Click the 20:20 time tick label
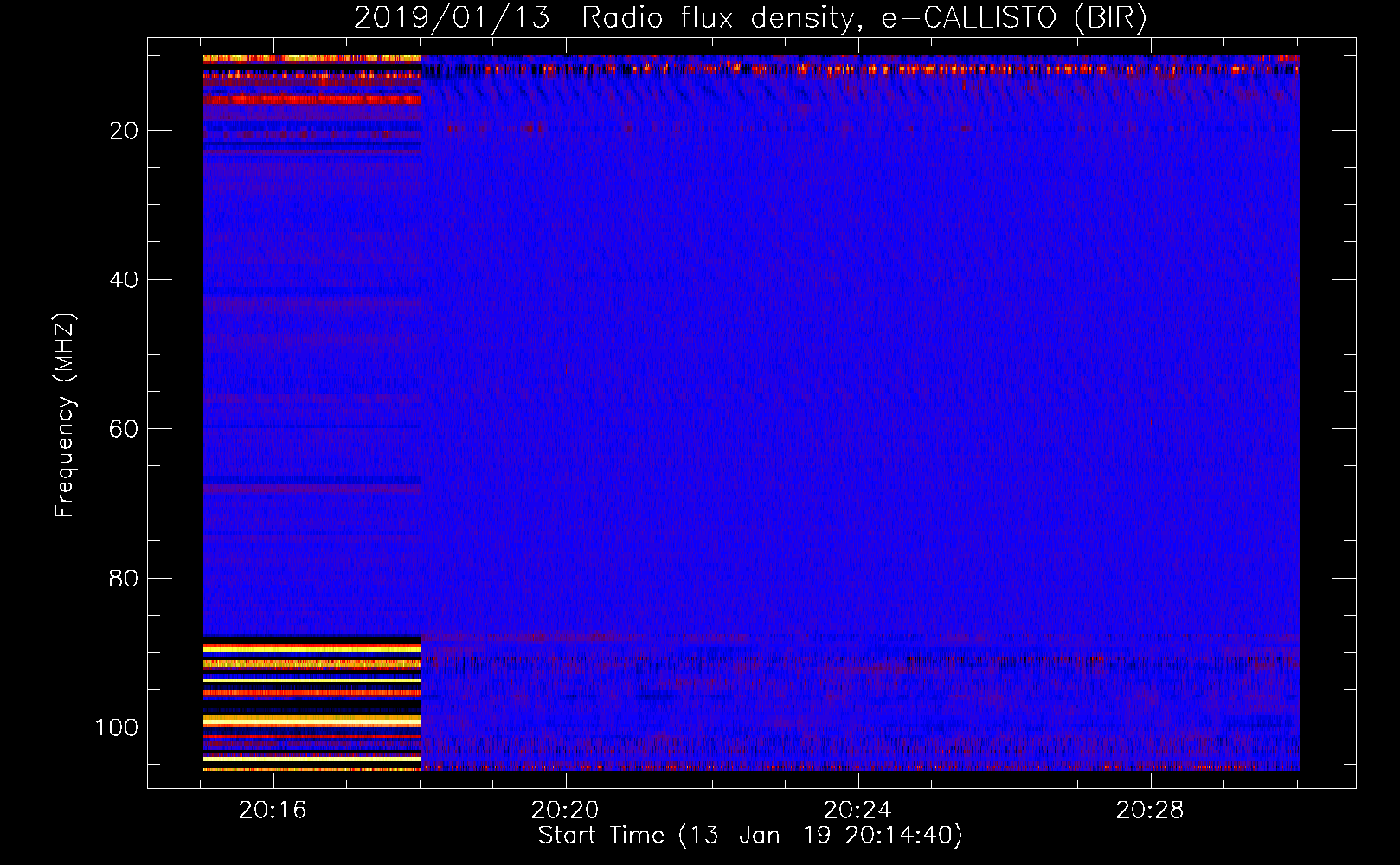The image size is (1400, 865). (565, 811)
